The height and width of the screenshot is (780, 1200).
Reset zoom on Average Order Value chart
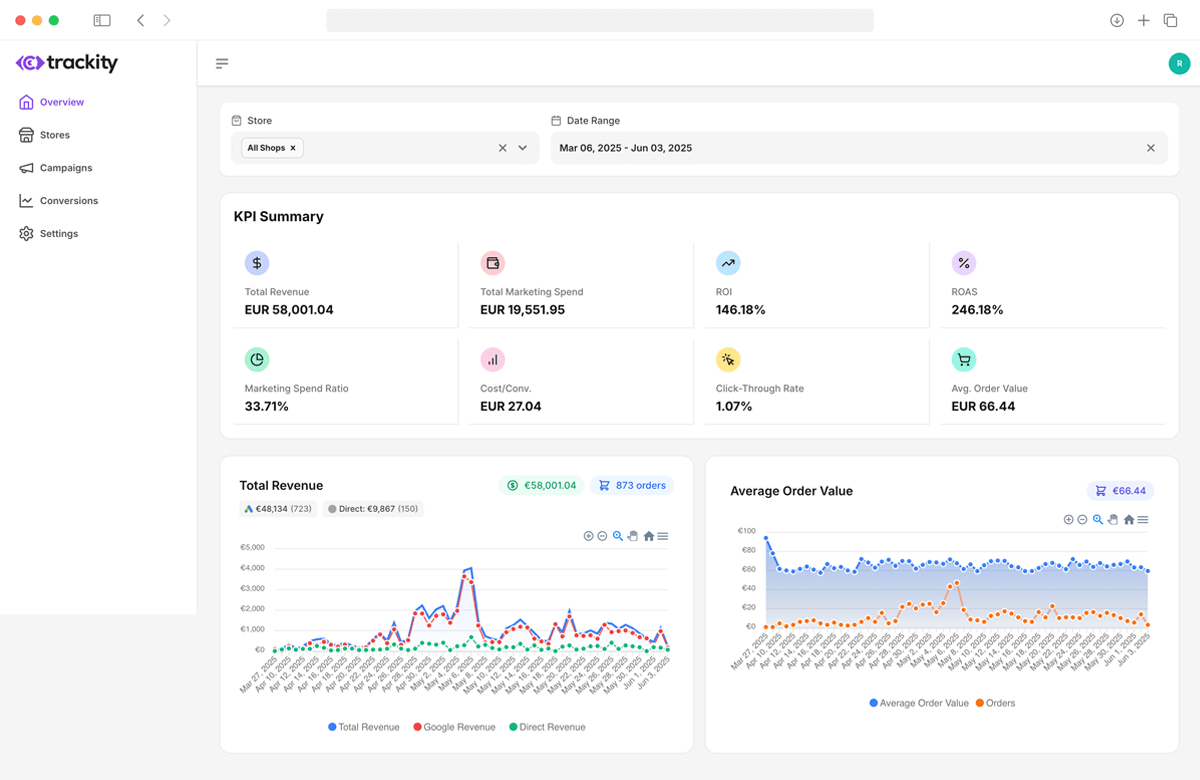coord(1128,520)
